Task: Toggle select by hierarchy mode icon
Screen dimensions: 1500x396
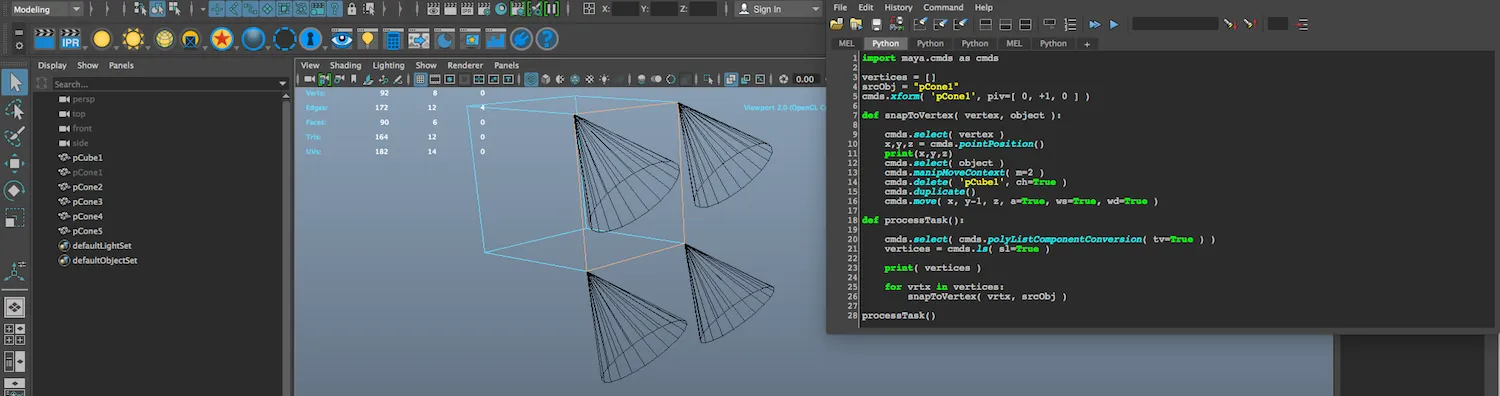Action: (x=139, y=8)
